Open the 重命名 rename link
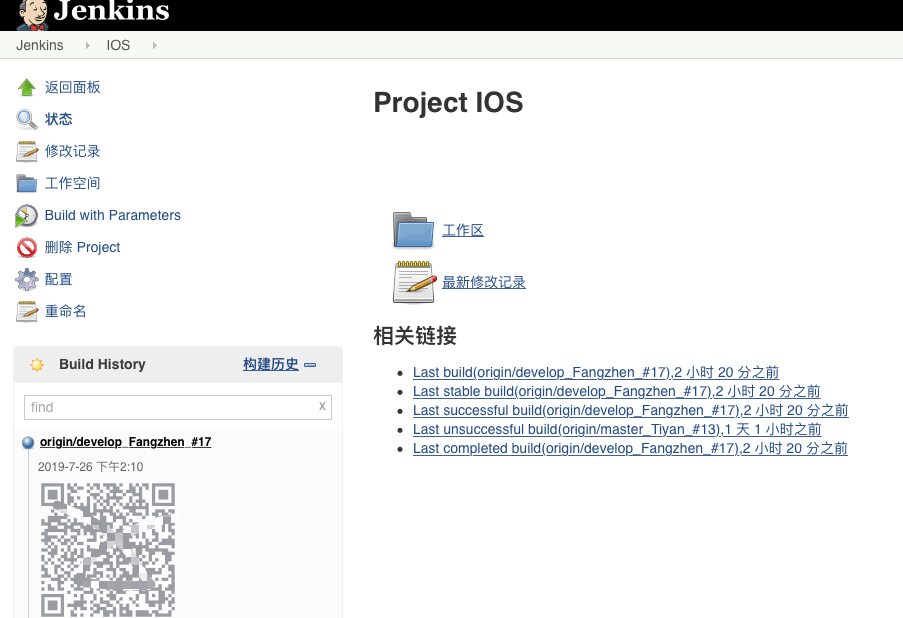The image size is (903, 618). pyautogui.click(x=66, y=312)
